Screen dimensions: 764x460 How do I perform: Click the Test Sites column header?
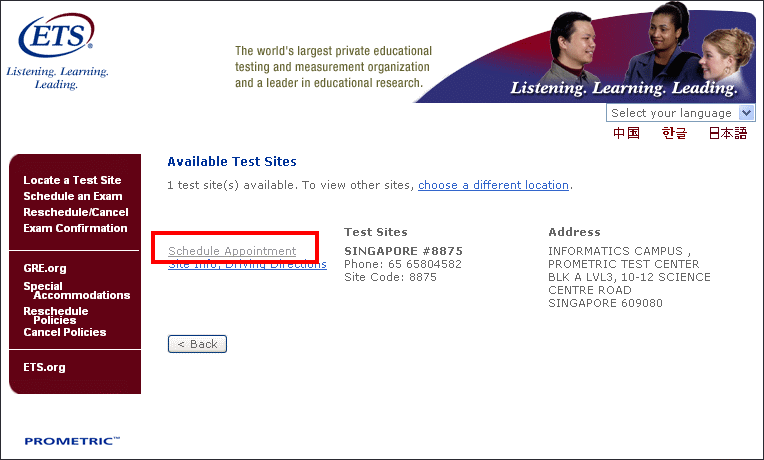[376, 232]
